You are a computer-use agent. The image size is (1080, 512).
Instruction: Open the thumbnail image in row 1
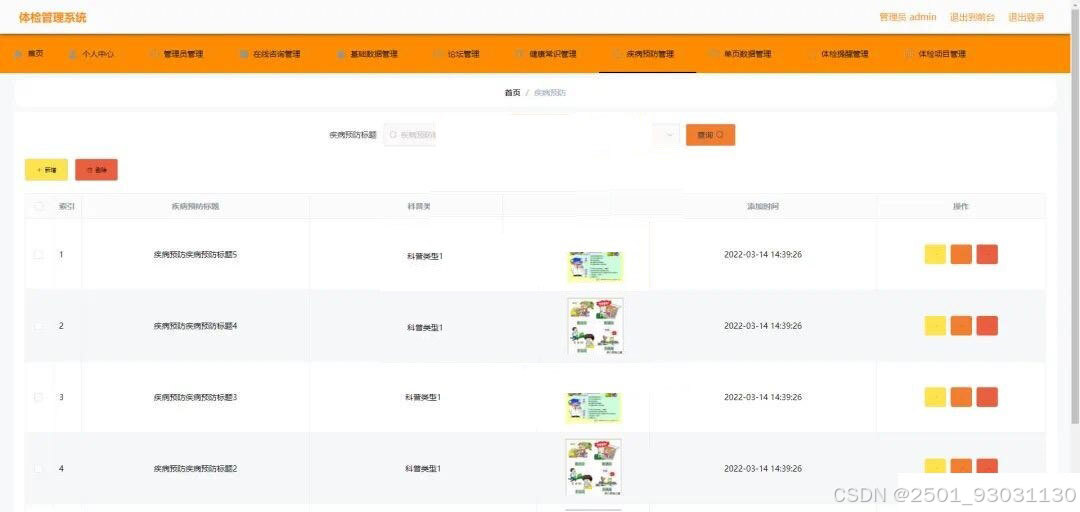[x=594, y=266]
